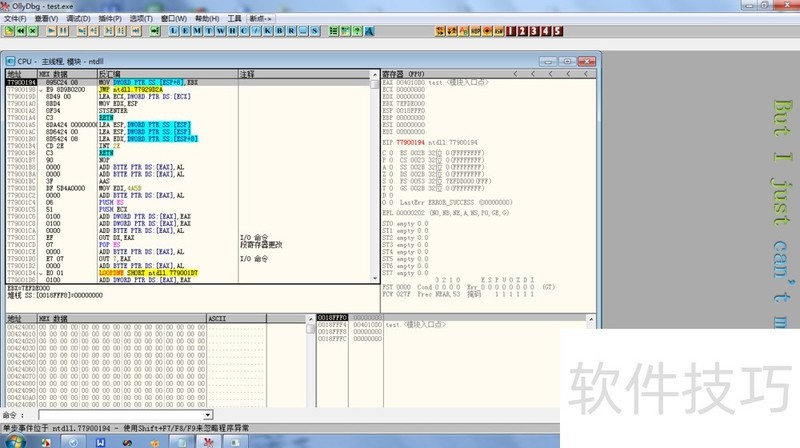Viewport: 800px width, 448px height.
Task: Open the Log window with L icon
Action: (x=173, y=31)
